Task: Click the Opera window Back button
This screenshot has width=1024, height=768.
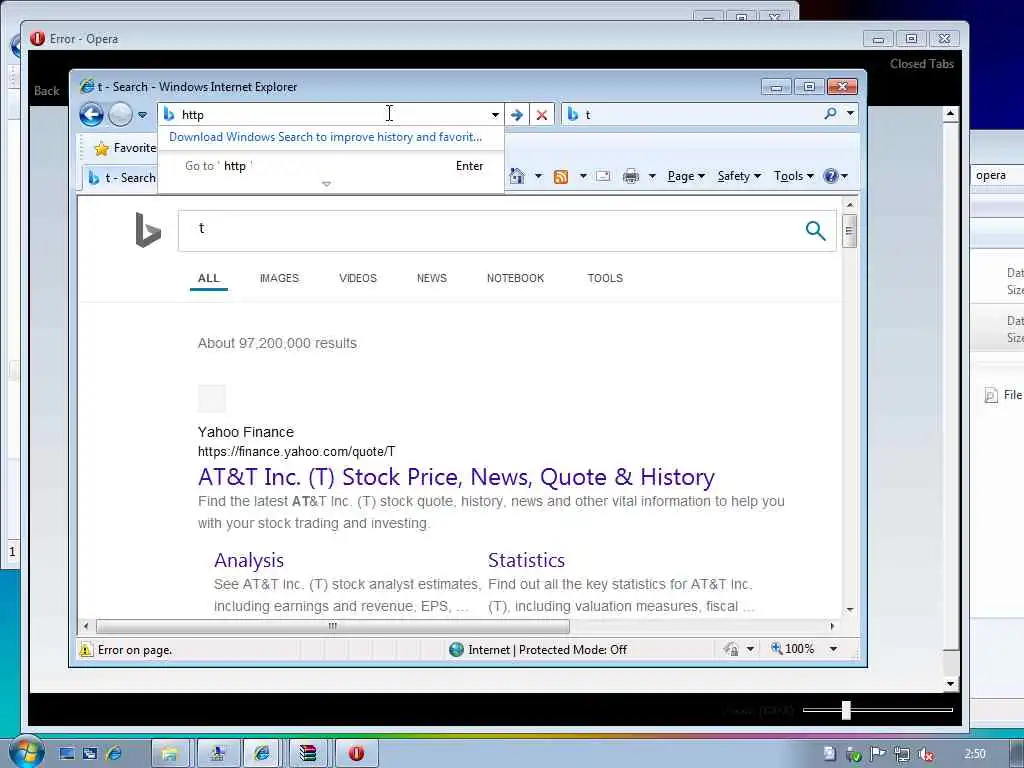Action: [46, 91]
